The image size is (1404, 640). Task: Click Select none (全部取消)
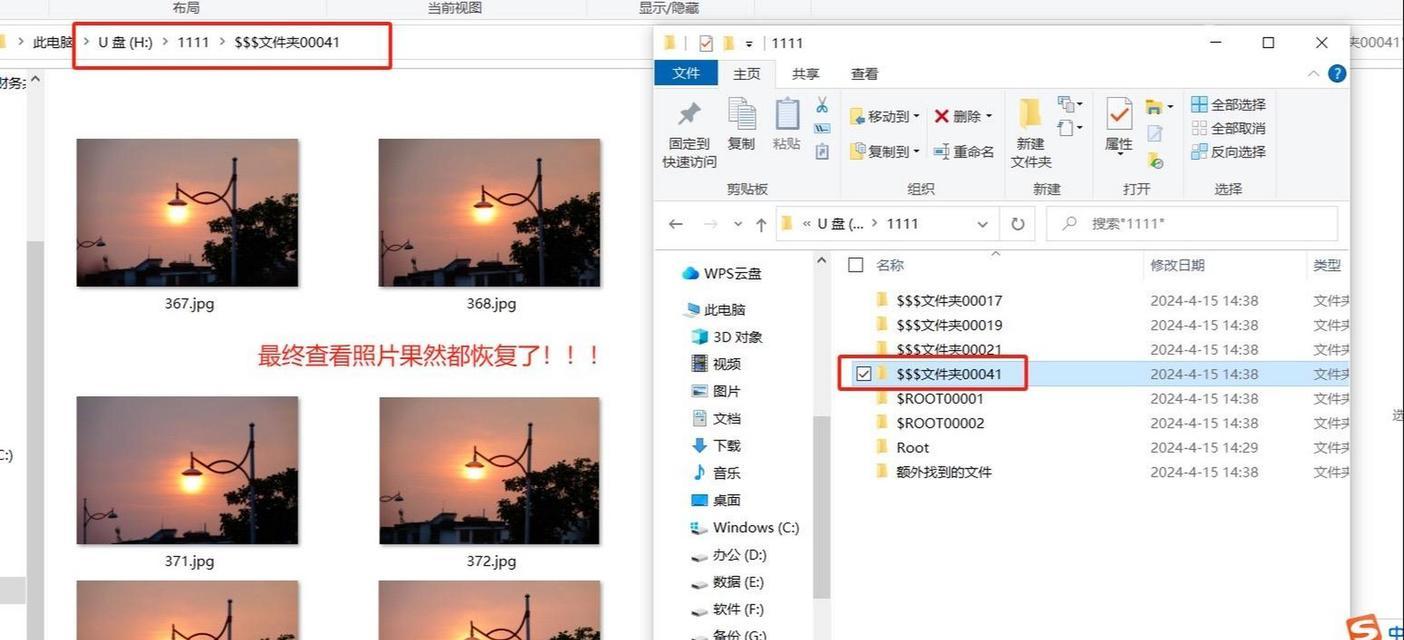click(x=1229, y=128)
